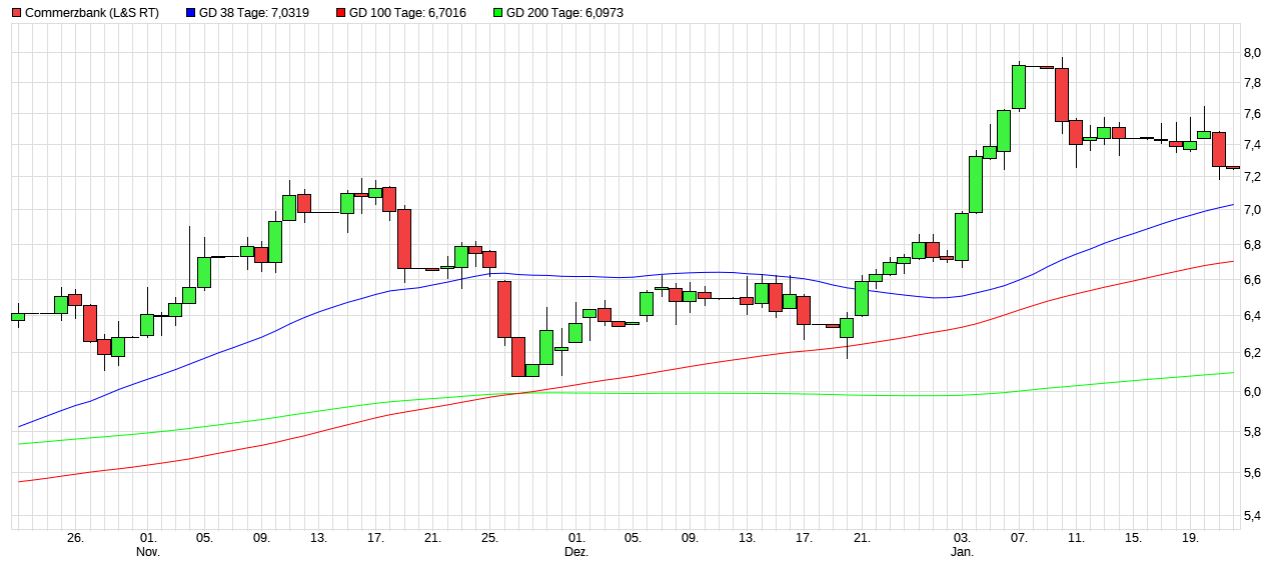The width and height of the screenshot is (1283, 566).
Task: Click the '25.' date axis label
Action: [490, 538]
